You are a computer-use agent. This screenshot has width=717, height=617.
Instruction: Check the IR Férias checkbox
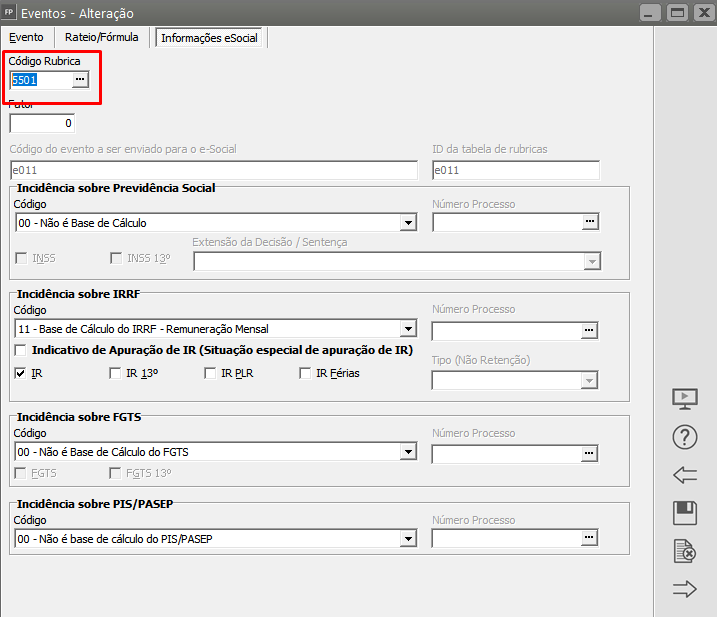click(x=305, y=373)
